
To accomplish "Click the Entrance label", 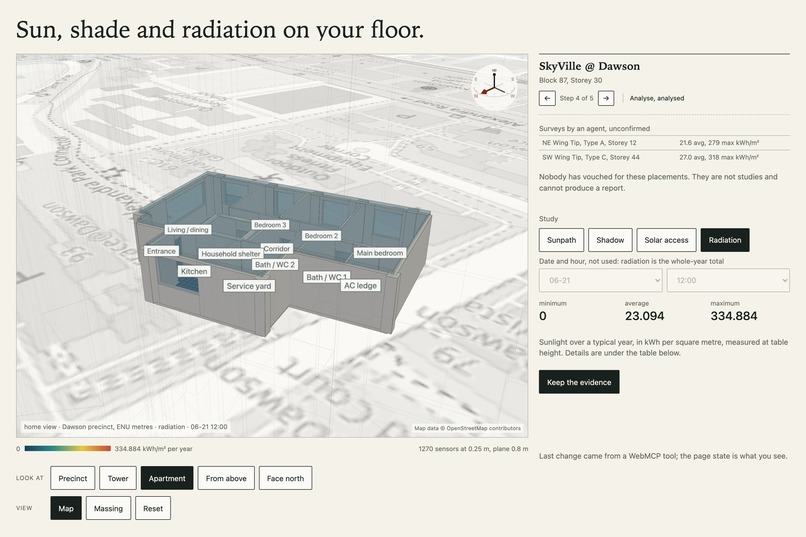I will tap(161, 251).
